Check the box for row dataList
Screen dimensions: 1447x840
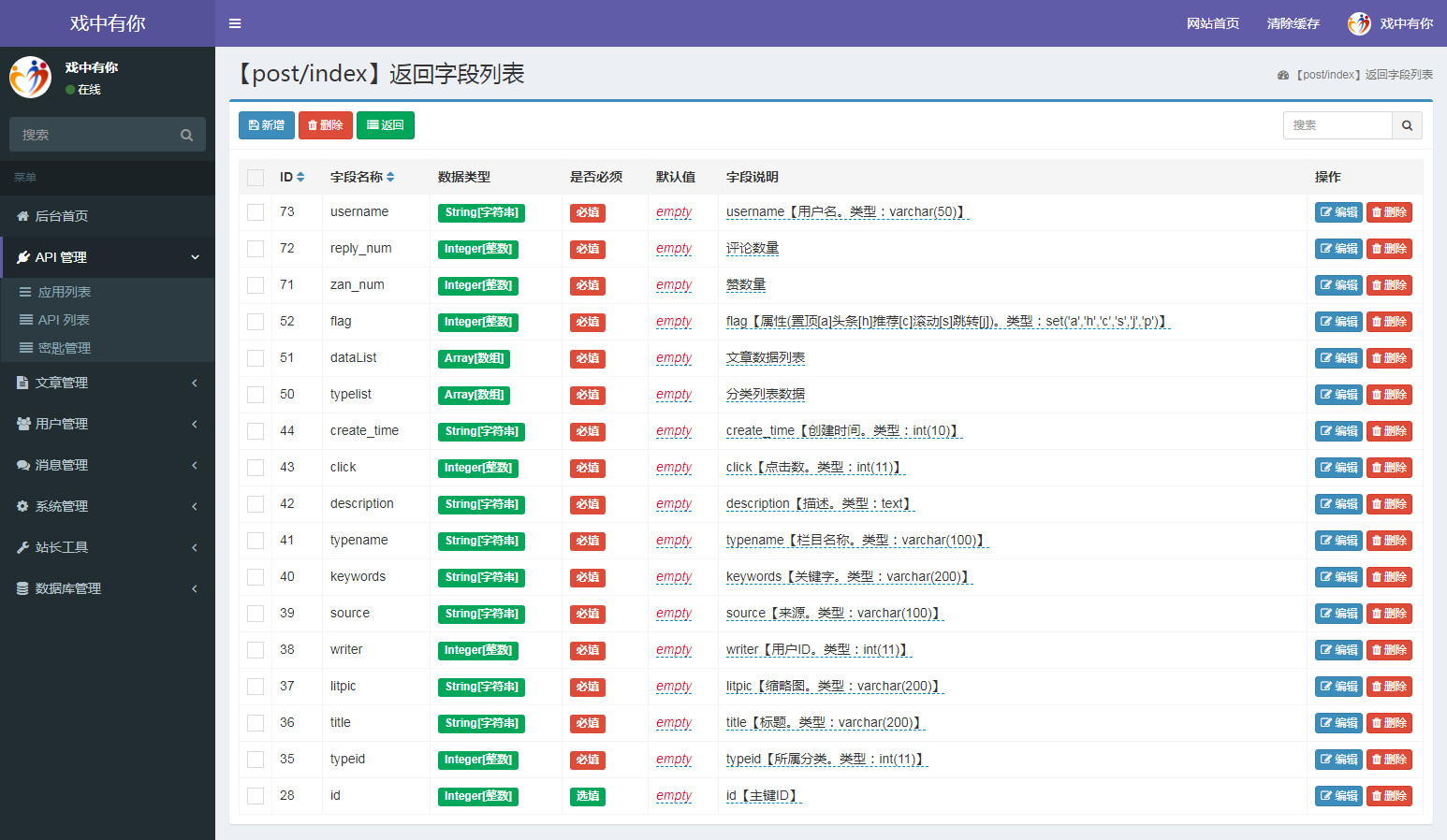click(256, 358)
